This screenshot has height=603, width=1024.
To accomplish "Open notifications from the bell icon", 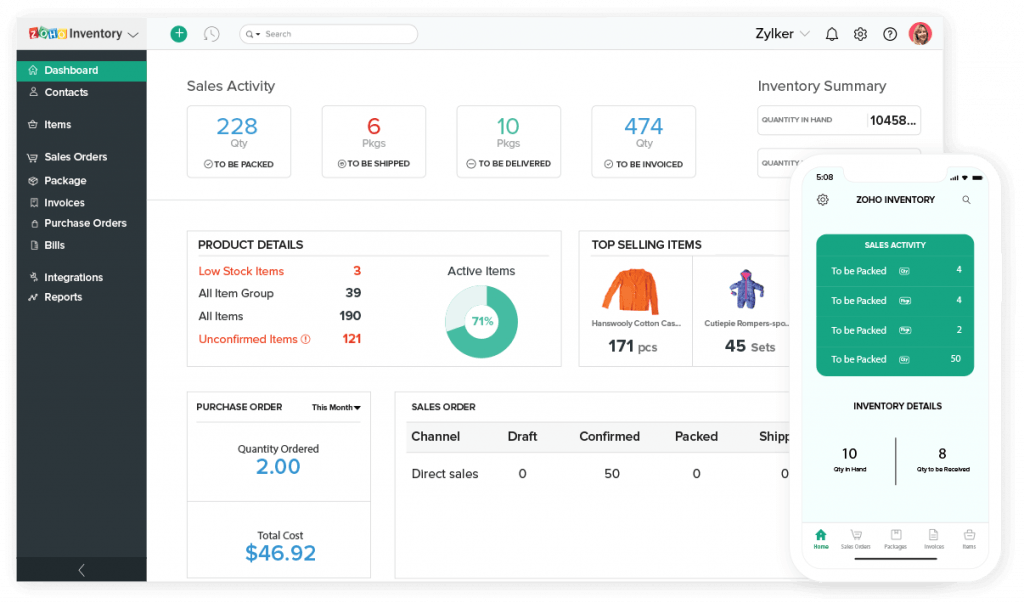I will tap(831, 33).
